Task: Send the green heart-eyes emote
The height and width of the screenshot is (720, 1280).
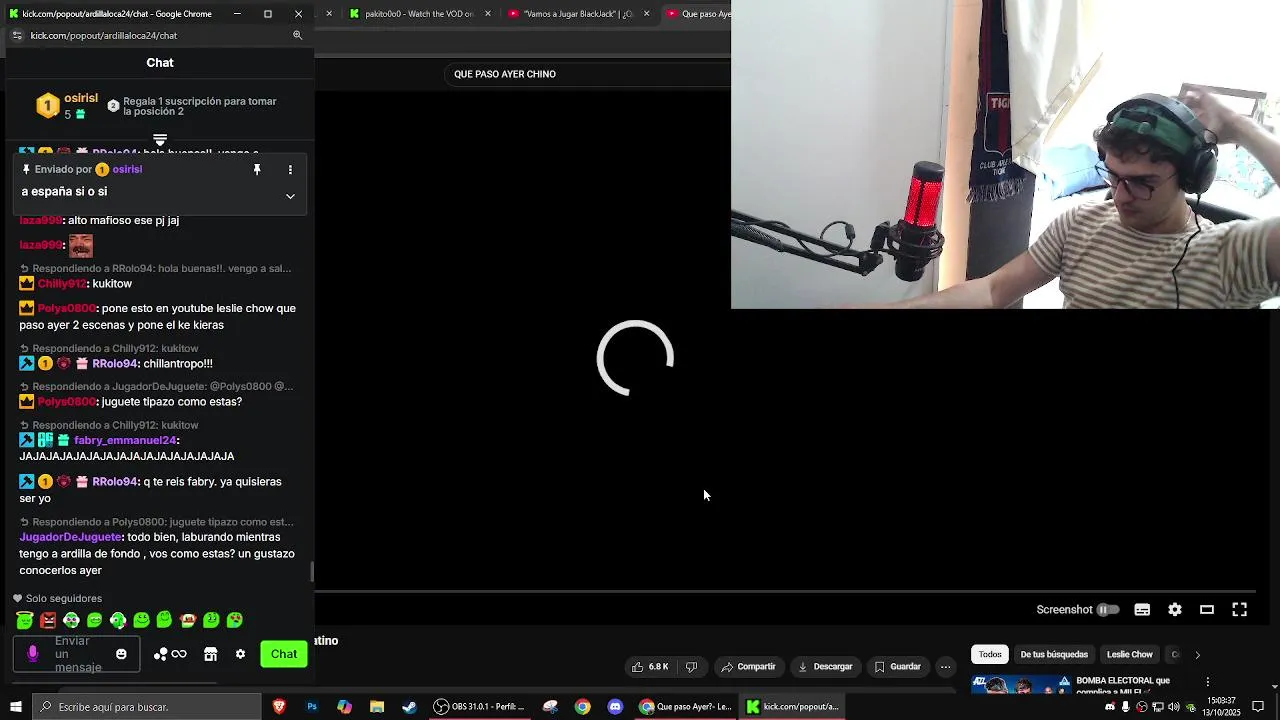Action: tap(235, 620)
